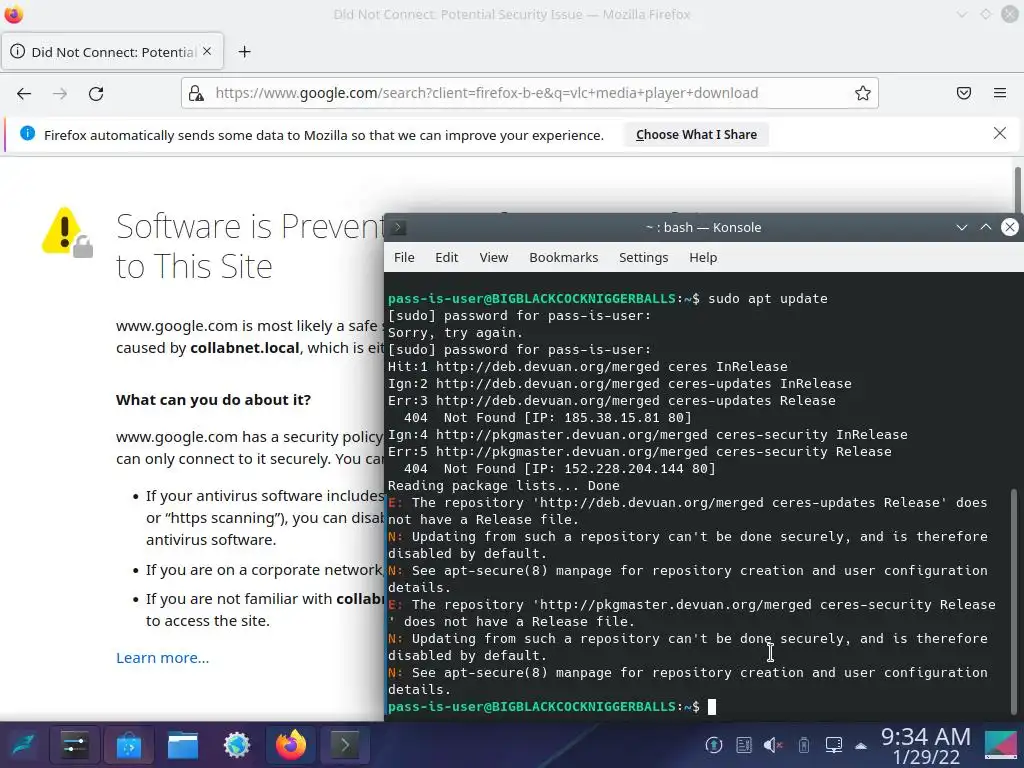Click the Konsole terminal scrollbar
Viewport: 1024px width, 768px height.
pyautogui.click(x=1014, y=601)
